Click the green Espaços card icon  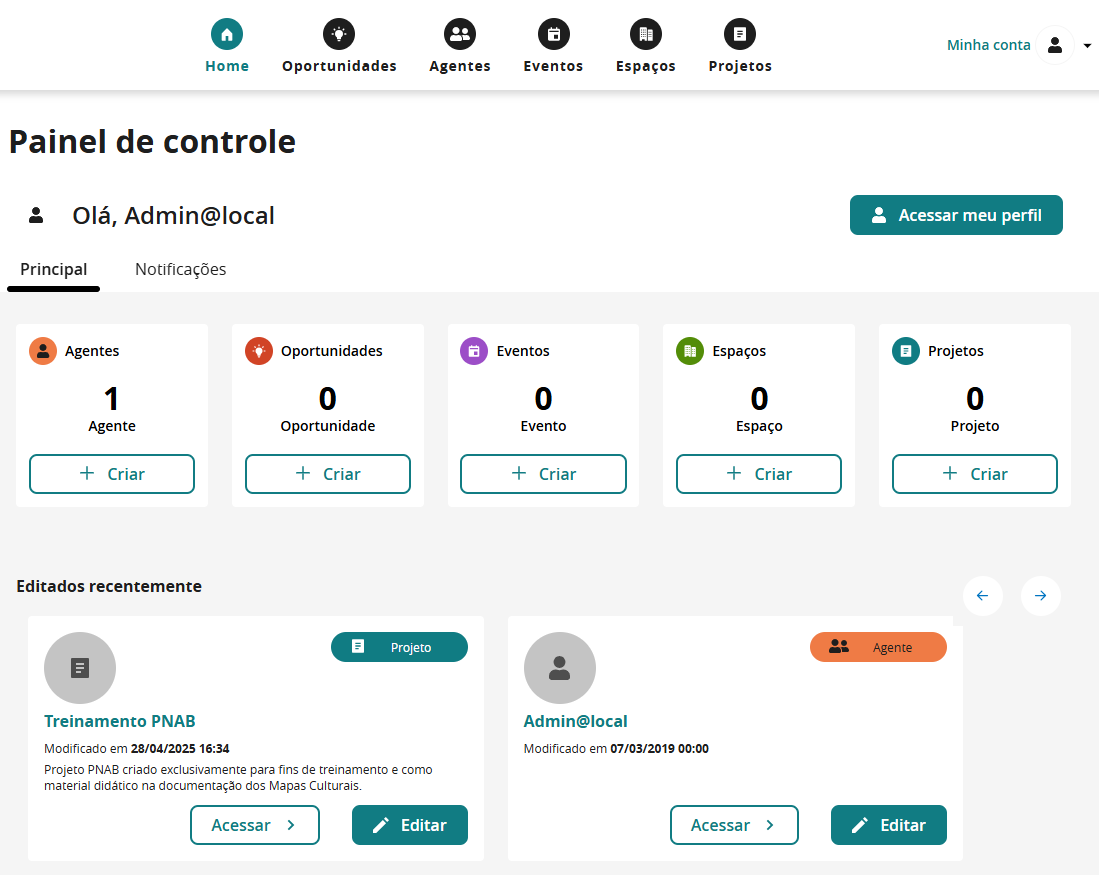[x=688, y=351]
